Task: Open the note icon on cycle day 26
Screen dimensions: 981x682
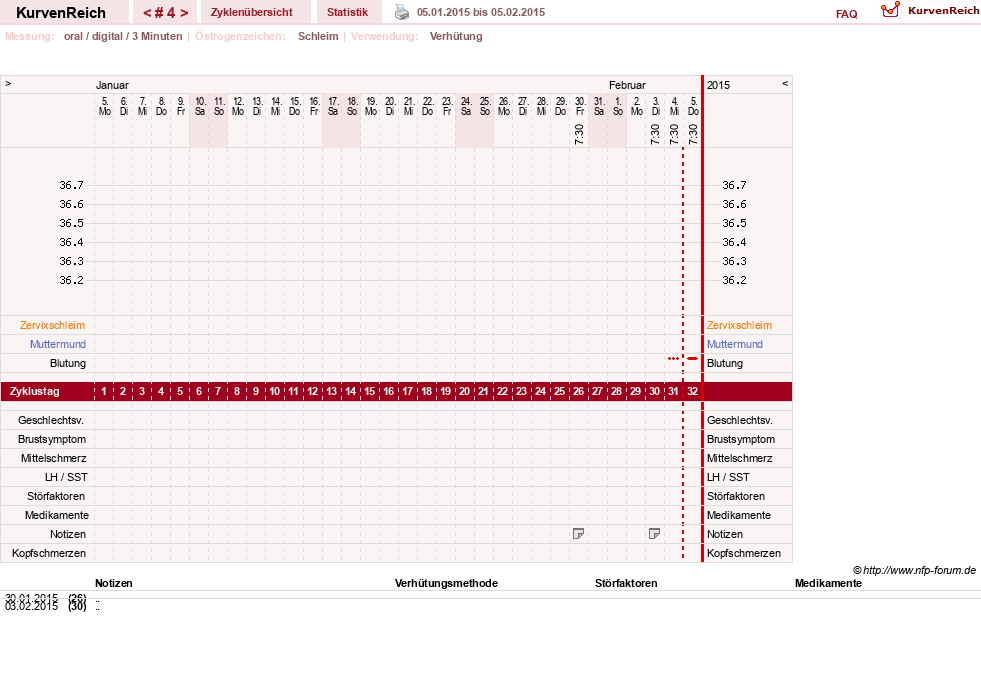Action: point(579,534)
